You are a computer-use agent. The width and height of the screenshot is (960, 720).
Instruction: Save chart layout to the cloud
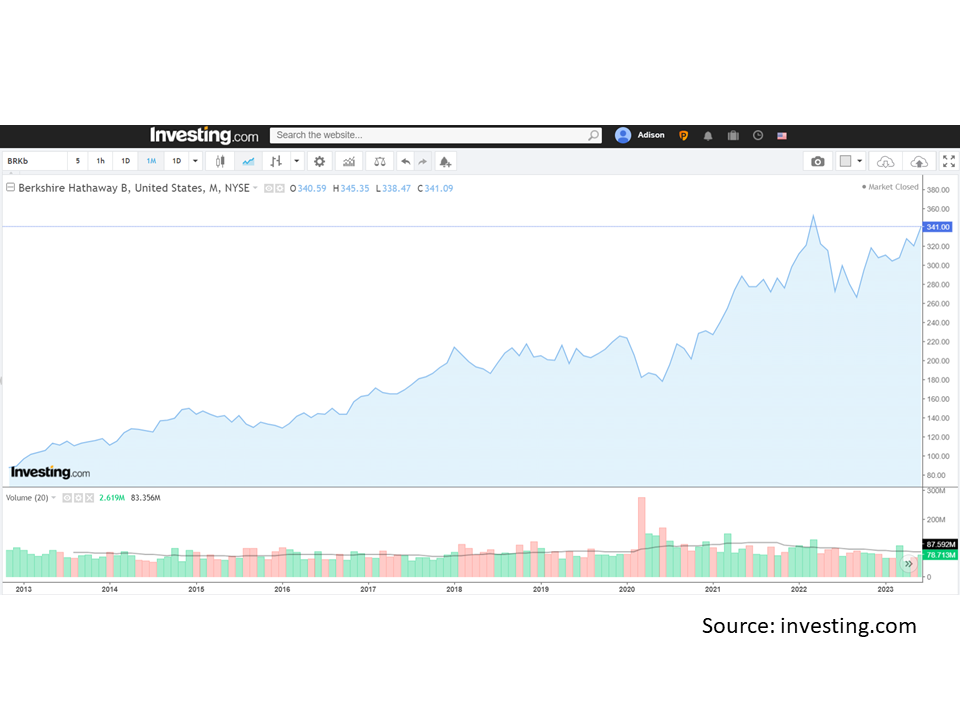coord(919,162)
